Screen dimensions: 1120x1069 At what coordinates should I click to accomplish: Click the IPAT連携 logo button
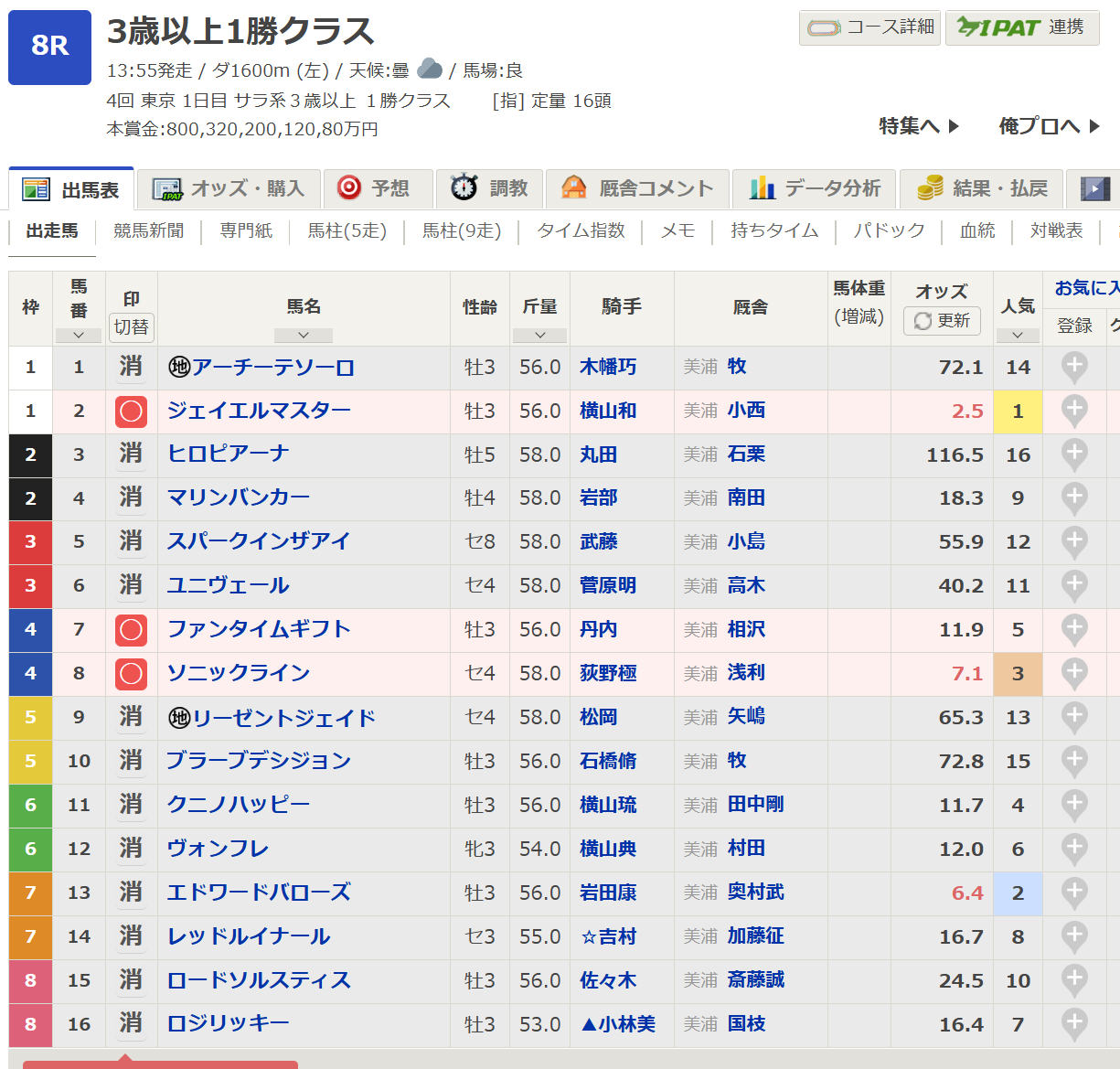[x=1021, y=27]
